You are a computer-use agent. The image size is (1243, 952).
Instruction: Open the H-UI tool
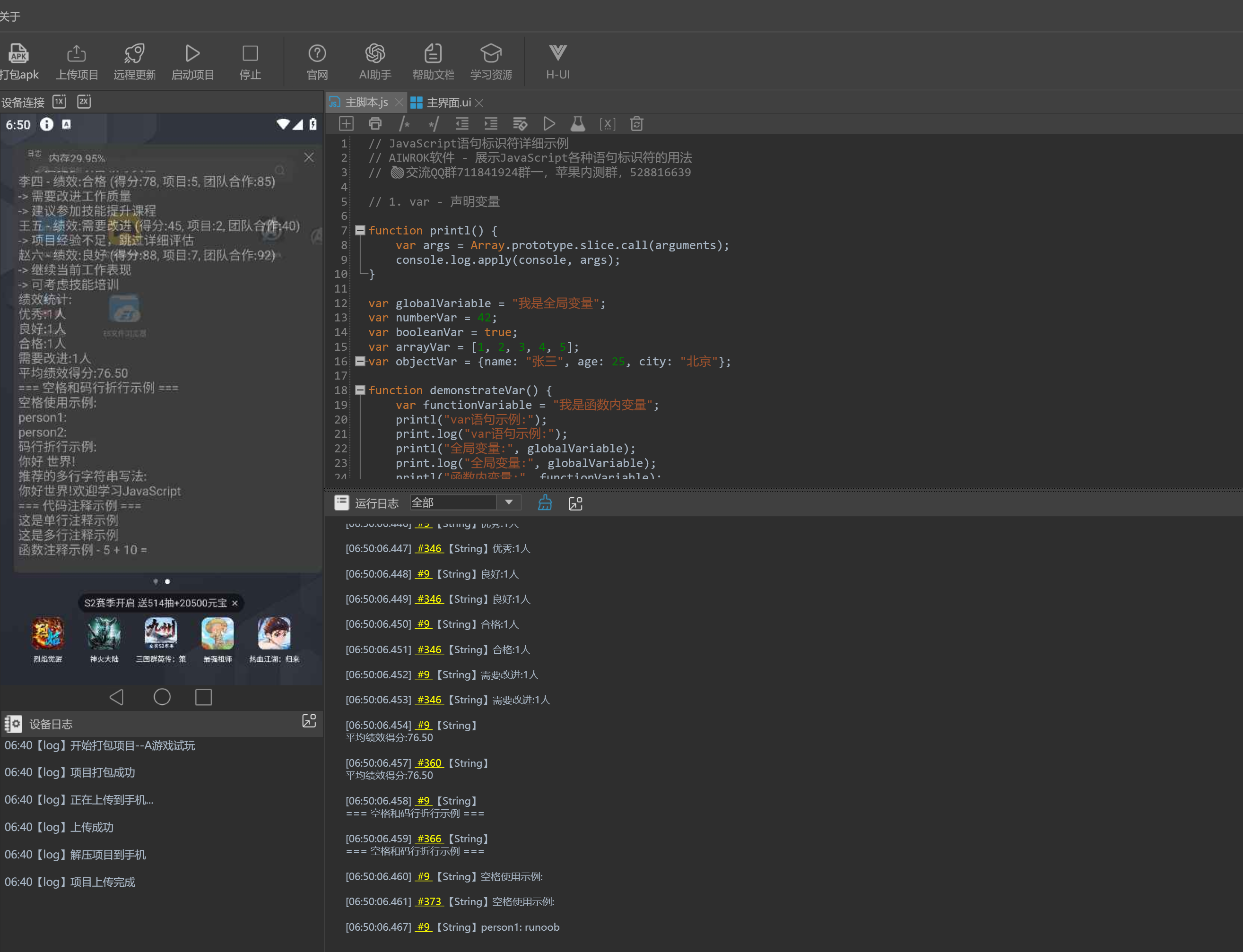coord(557,54)
